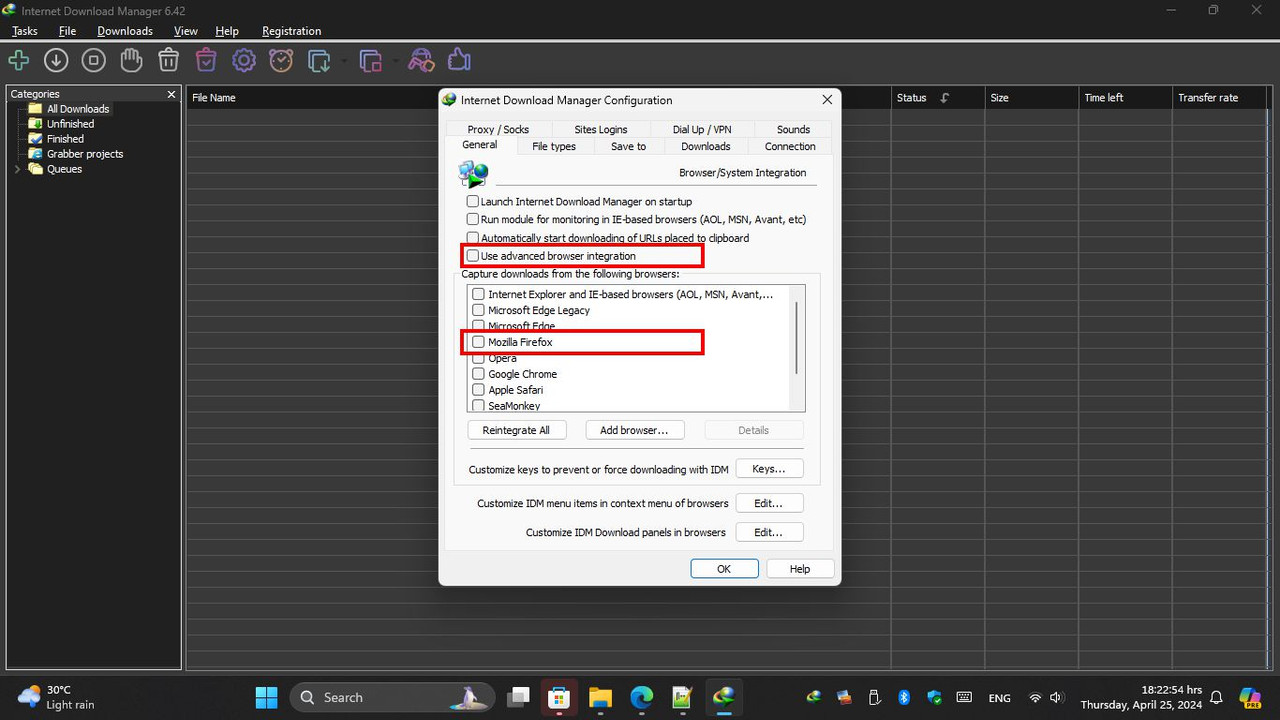Click the Task View taskbar icon

click(518, 697)
